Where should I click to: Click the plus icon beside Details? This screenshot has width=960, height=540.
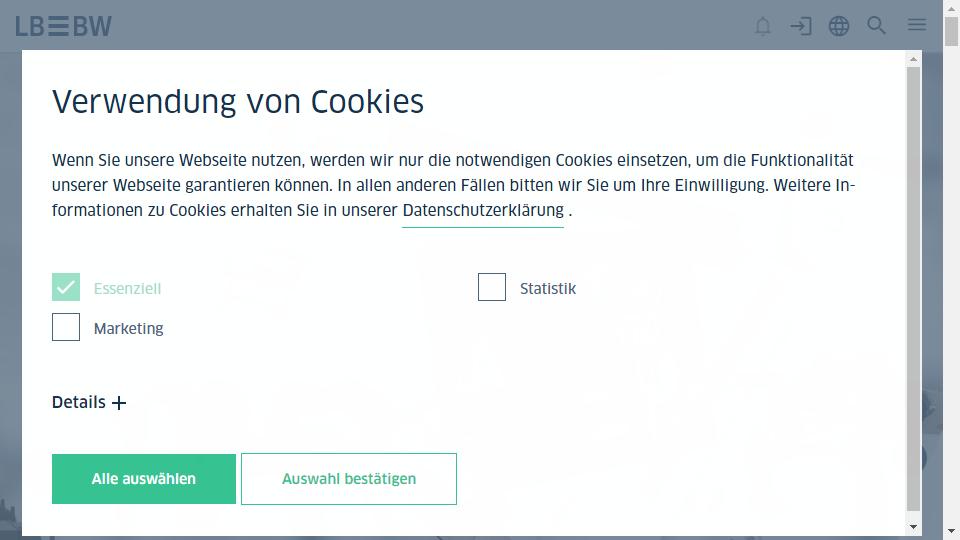coord(119,403)
